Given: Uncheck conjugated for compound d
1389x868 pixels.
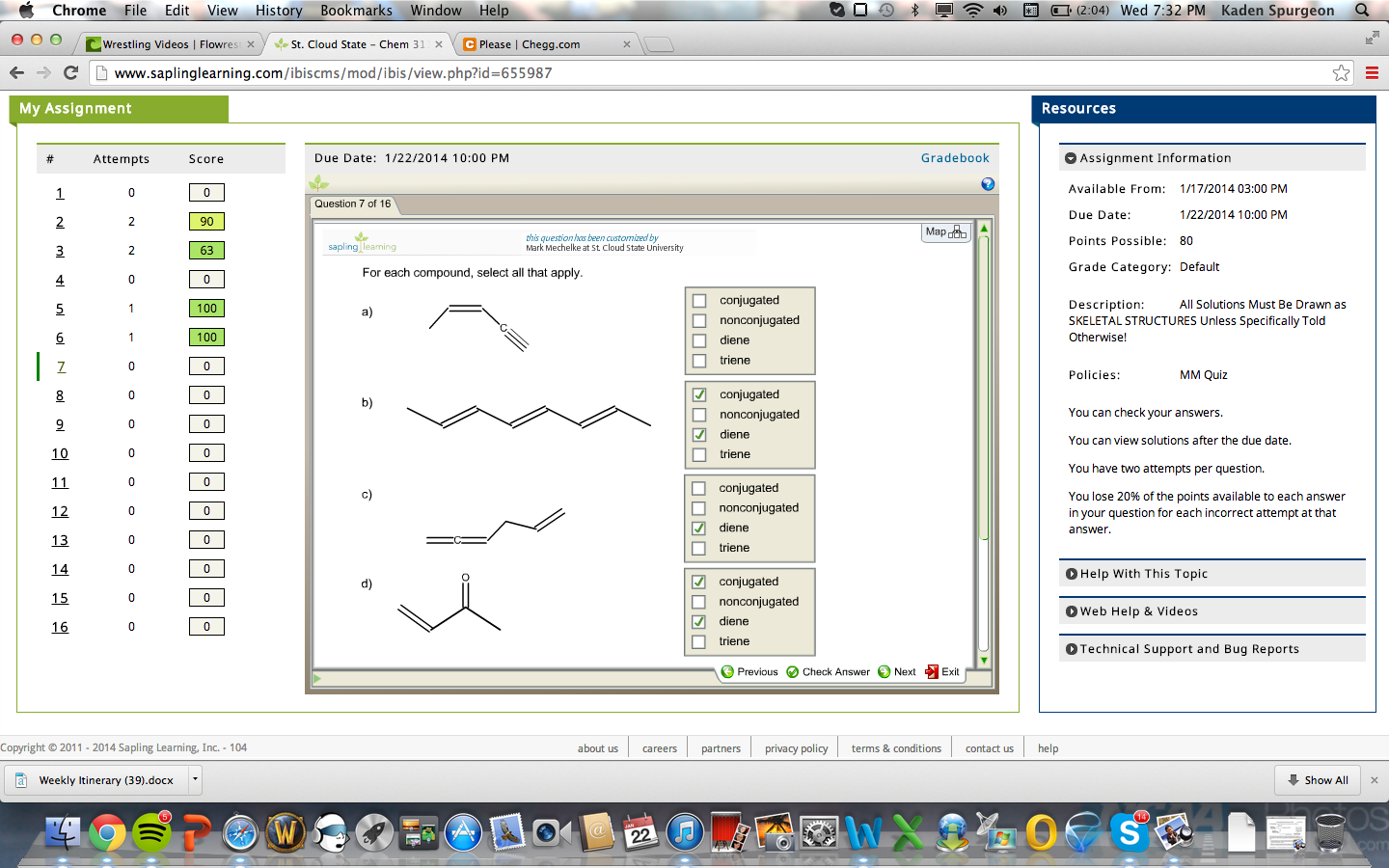Looking at the screenshot, I should (699, 581).
